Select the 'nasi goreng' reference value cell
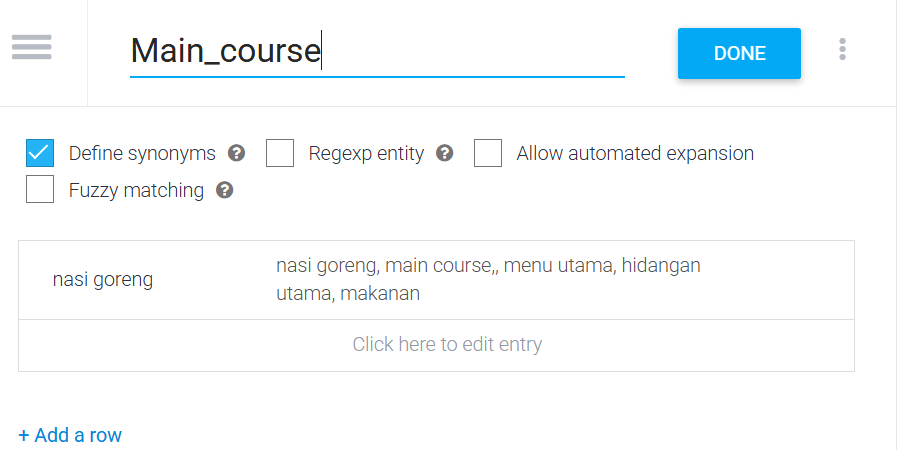Screen dimensions: 897x450 [103, 280]
